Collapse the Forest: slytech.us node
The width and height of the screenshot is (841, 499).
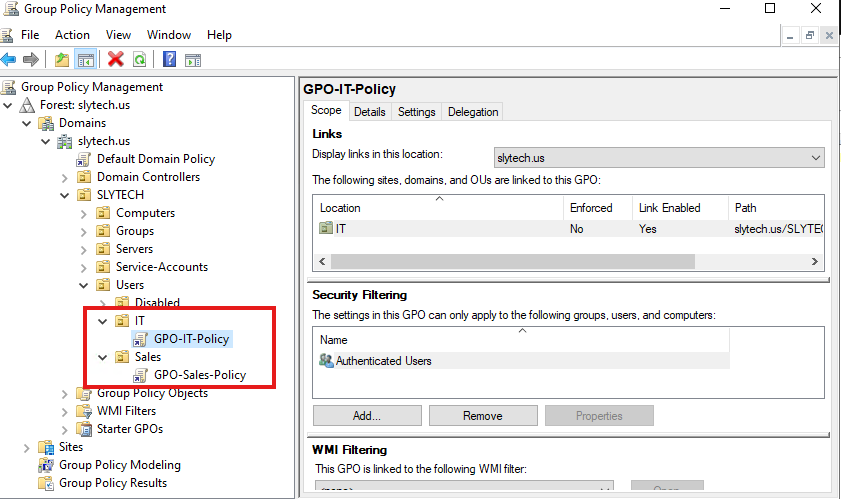[8, 105]
